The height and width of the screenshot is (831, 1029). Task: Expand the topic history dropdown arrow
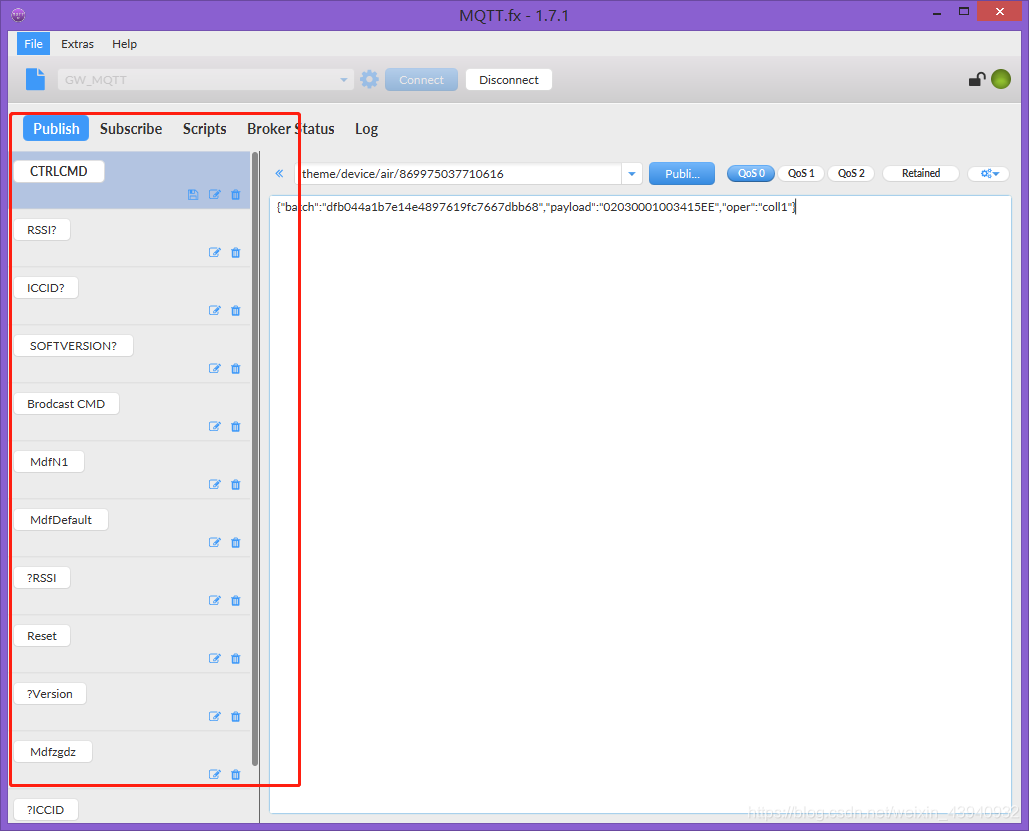[x=631, y=174]
